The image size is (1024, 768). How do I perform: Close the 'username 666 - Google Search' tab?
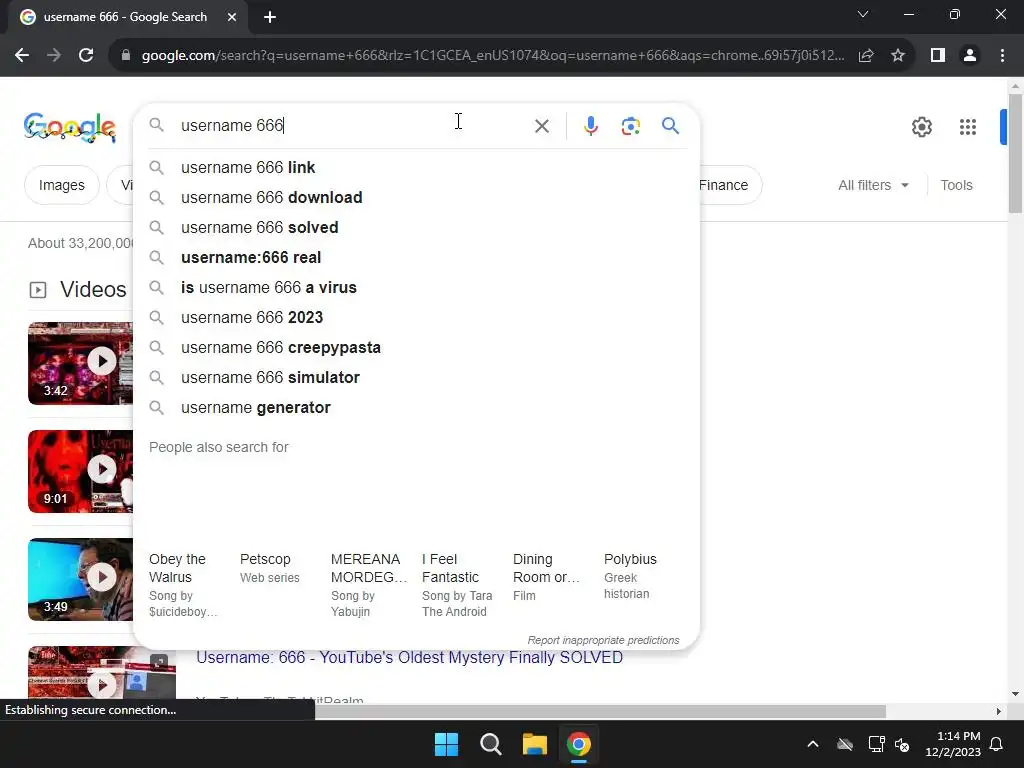(232, 17)
